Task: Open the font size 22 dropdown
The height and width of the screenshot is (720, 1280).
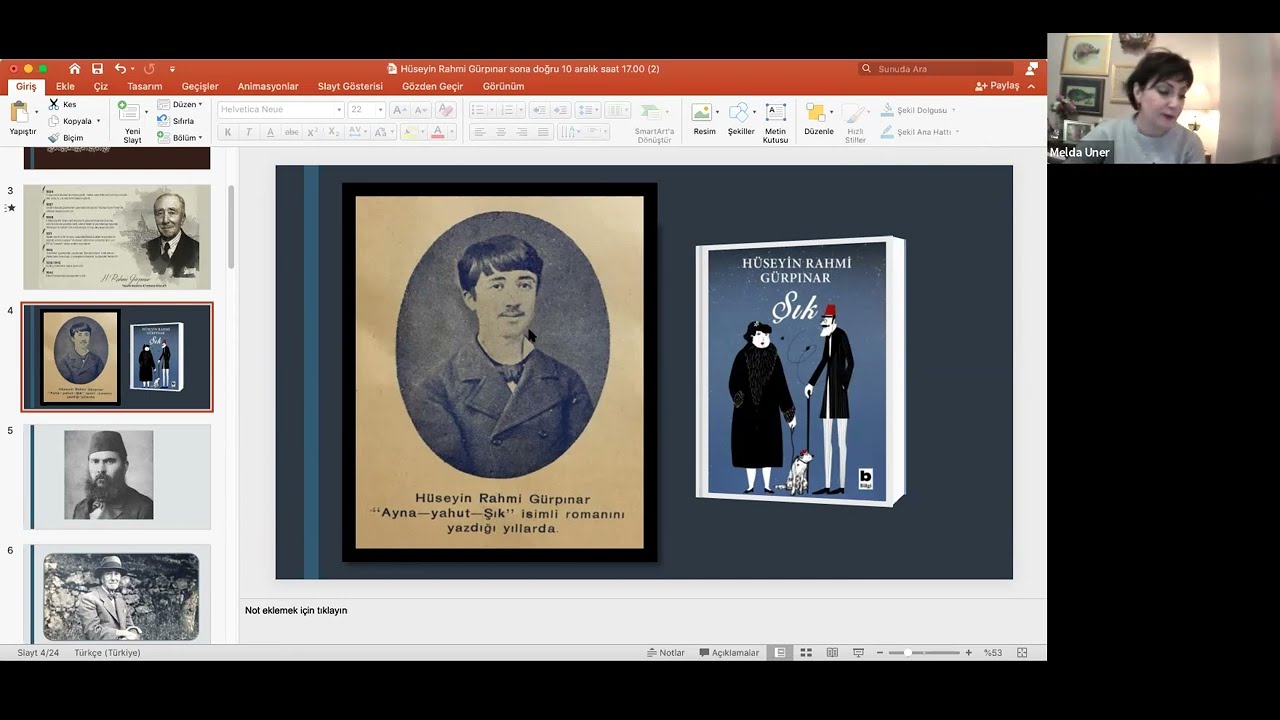Action: pyautogui.click(x=379, y=109)
